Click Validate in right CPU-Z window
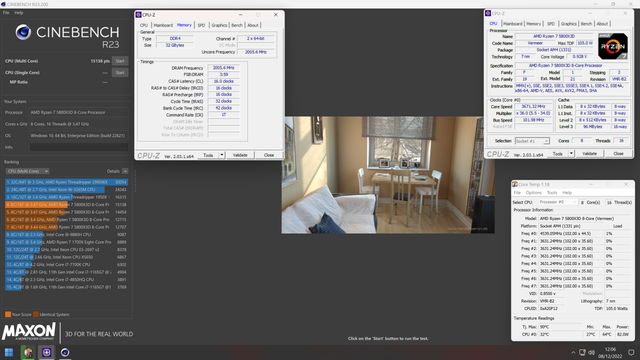The height and width of the screenshot is (360, 640). coord(589,154)
